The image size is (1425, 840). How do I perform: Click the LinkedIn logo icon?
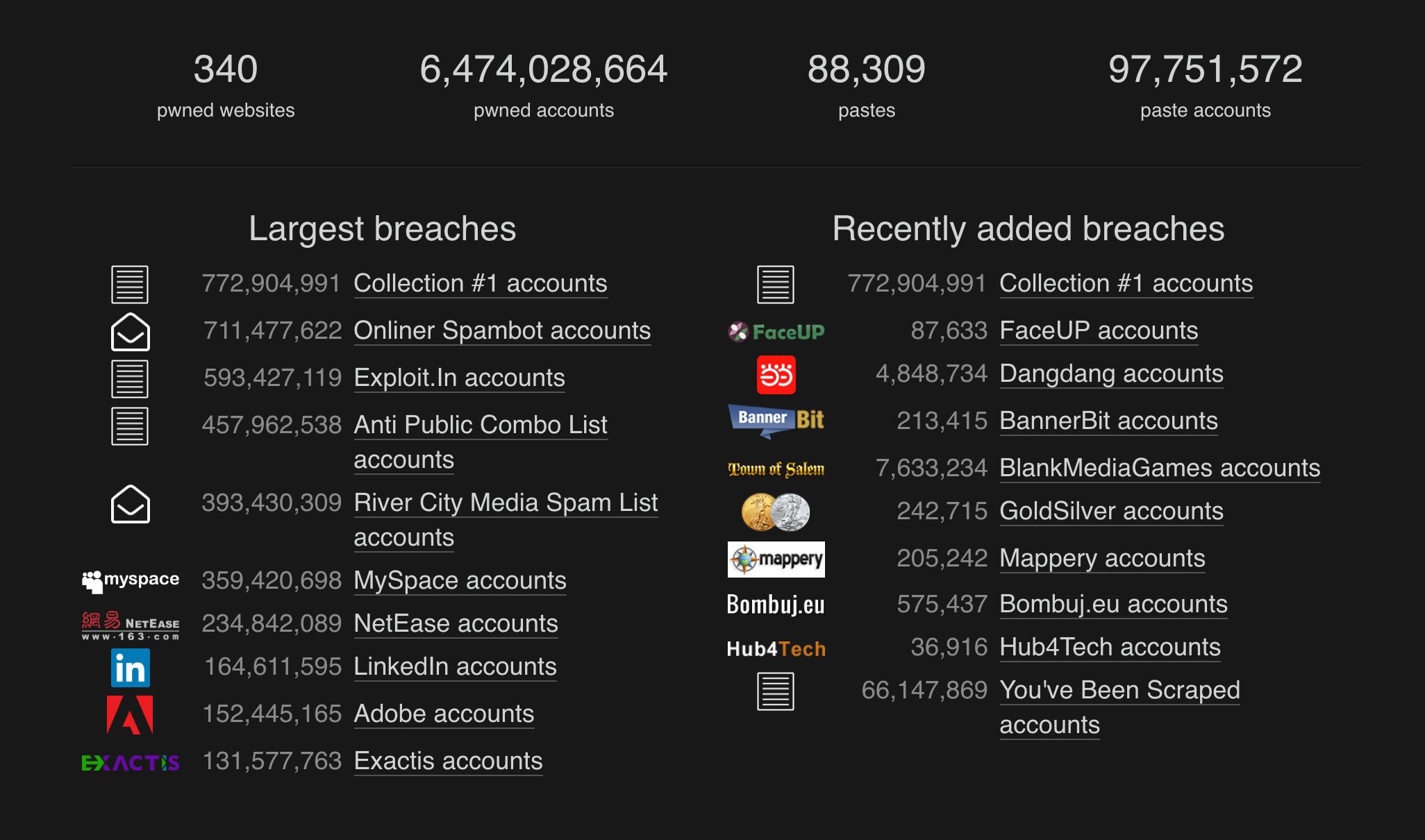point(130,668)
